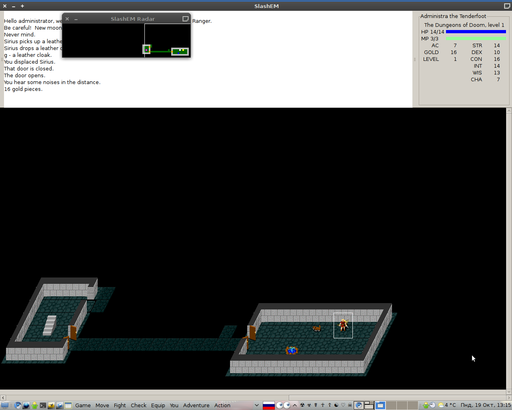This screenshot has width=512, height=410.
Task: Click the green room in SlashEM Radar
Action: (x=180, y=51)
